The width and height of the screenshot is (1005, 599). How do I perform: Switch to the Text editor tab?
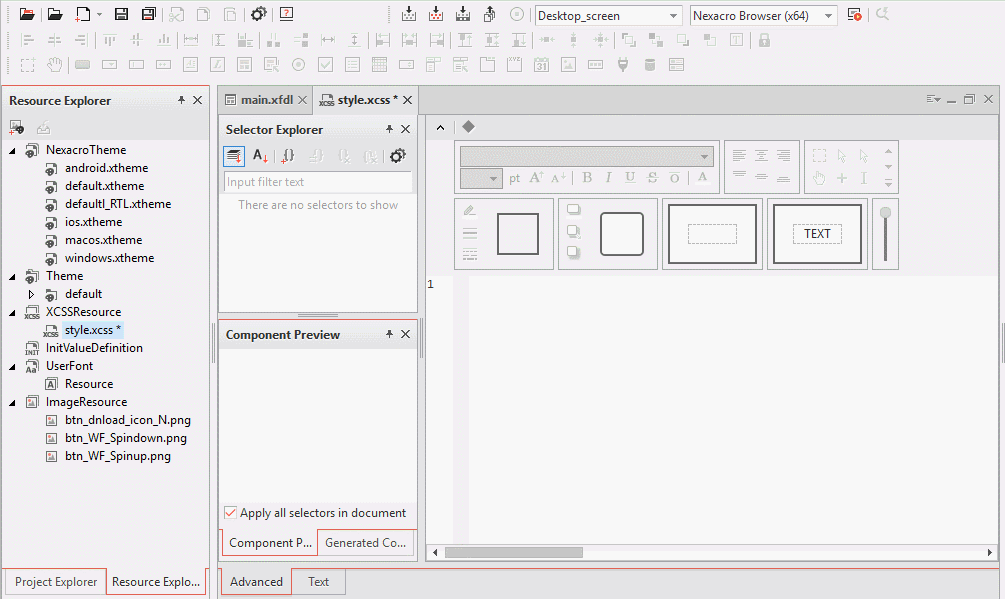[x=318, y=581]
